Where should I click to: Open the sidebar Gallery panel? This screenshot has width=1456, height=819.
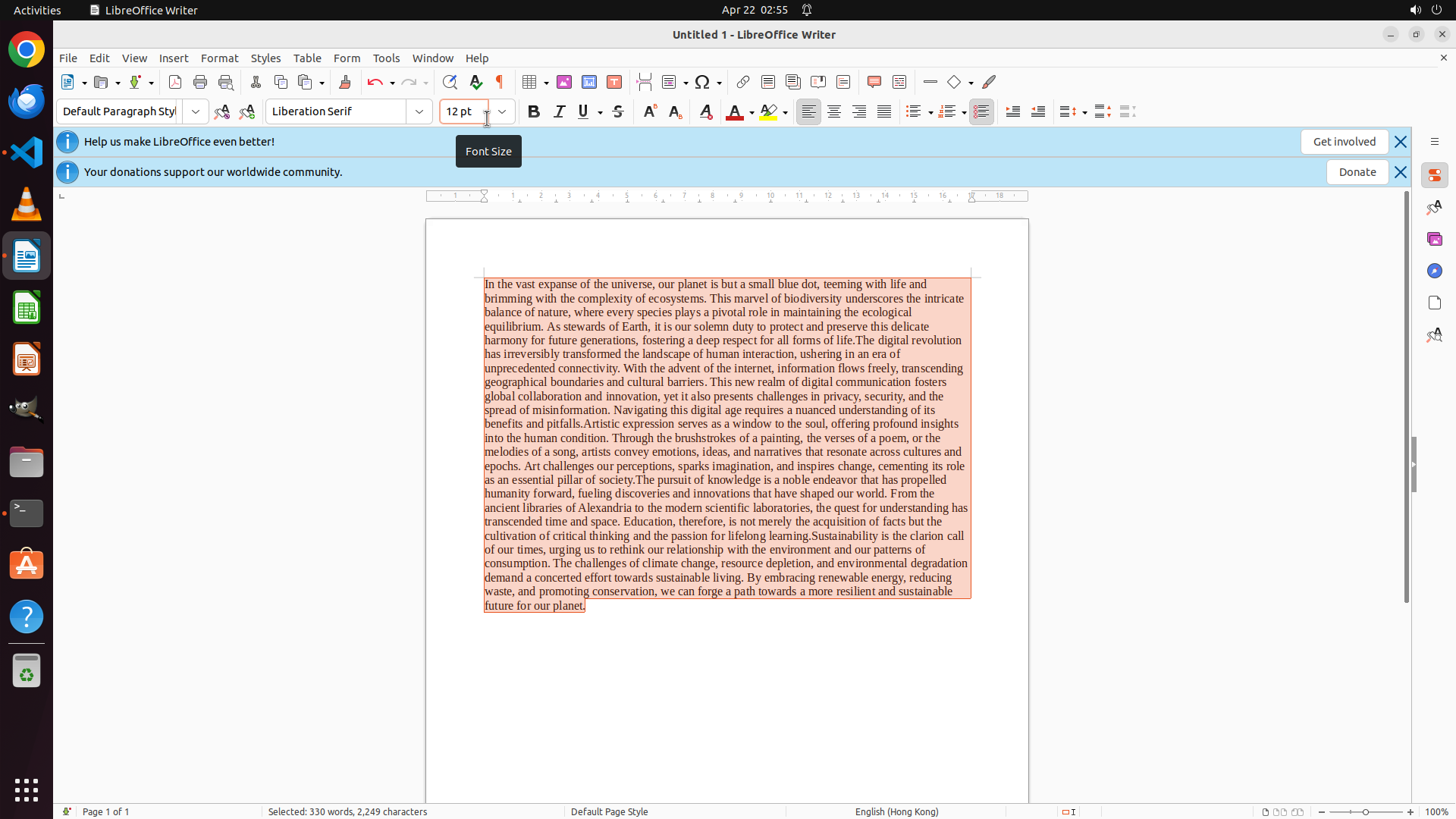coord(1434,239)
